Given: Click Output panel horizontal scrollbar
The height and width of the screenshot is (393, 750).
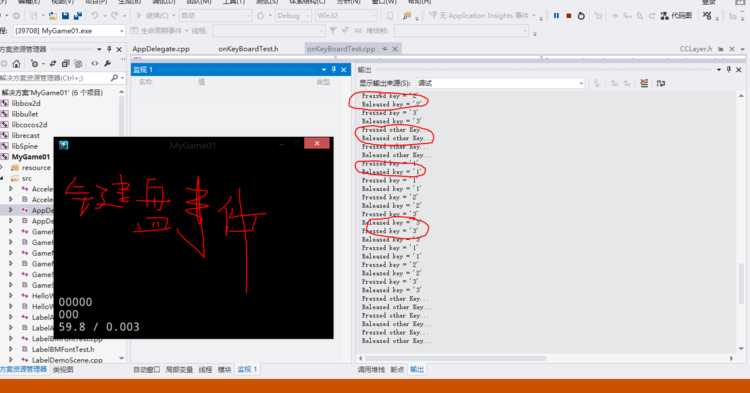Looking at the screenshot, I should pos(455,358).
